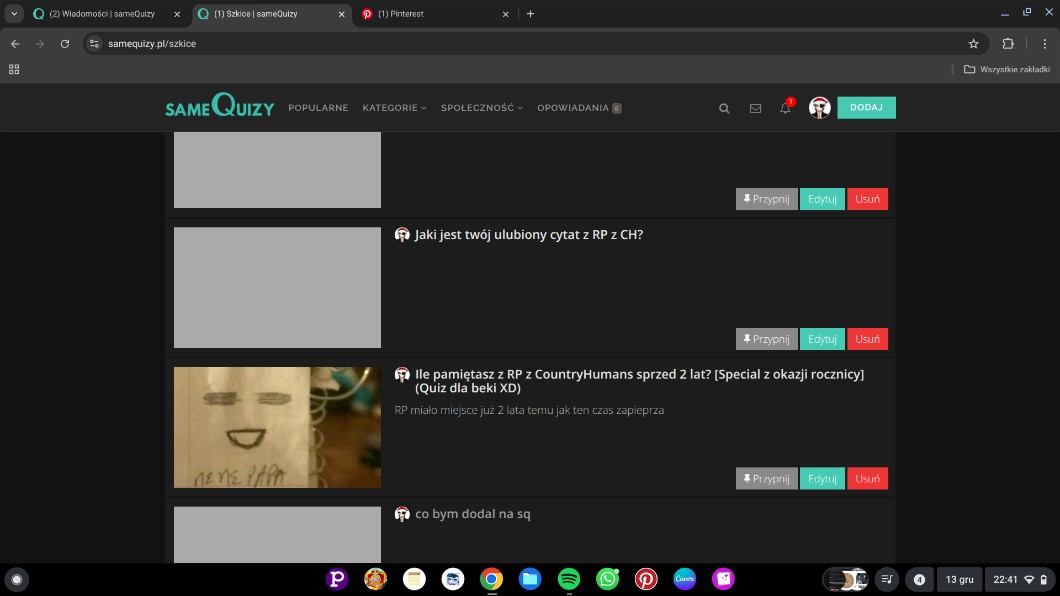Expand the Kategorie dropdown menu
1060x596 pixels.
394,108
